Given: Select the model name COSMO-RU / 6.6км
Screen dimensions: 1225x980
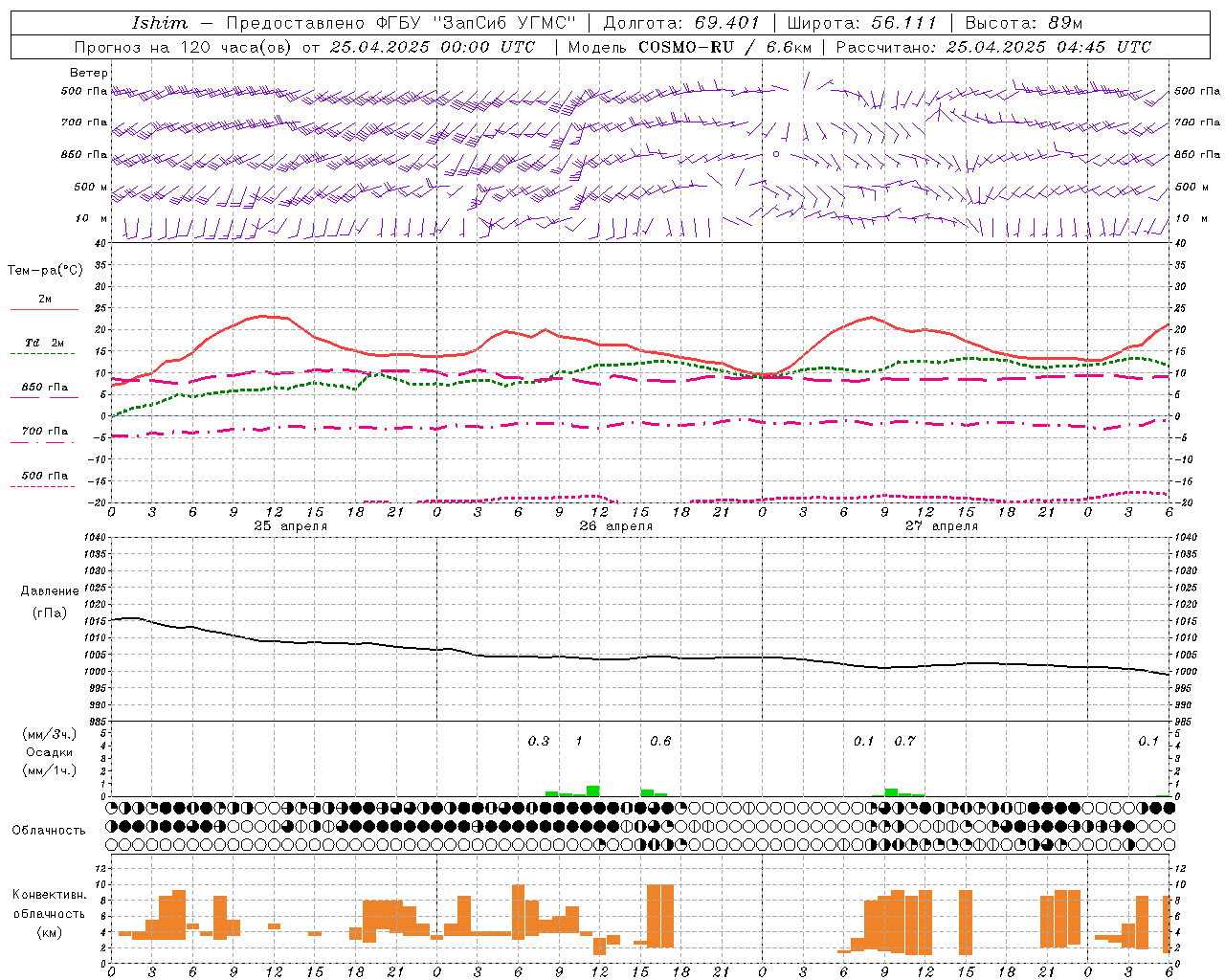Looking at the screenshot, I should tap(724, 47).
